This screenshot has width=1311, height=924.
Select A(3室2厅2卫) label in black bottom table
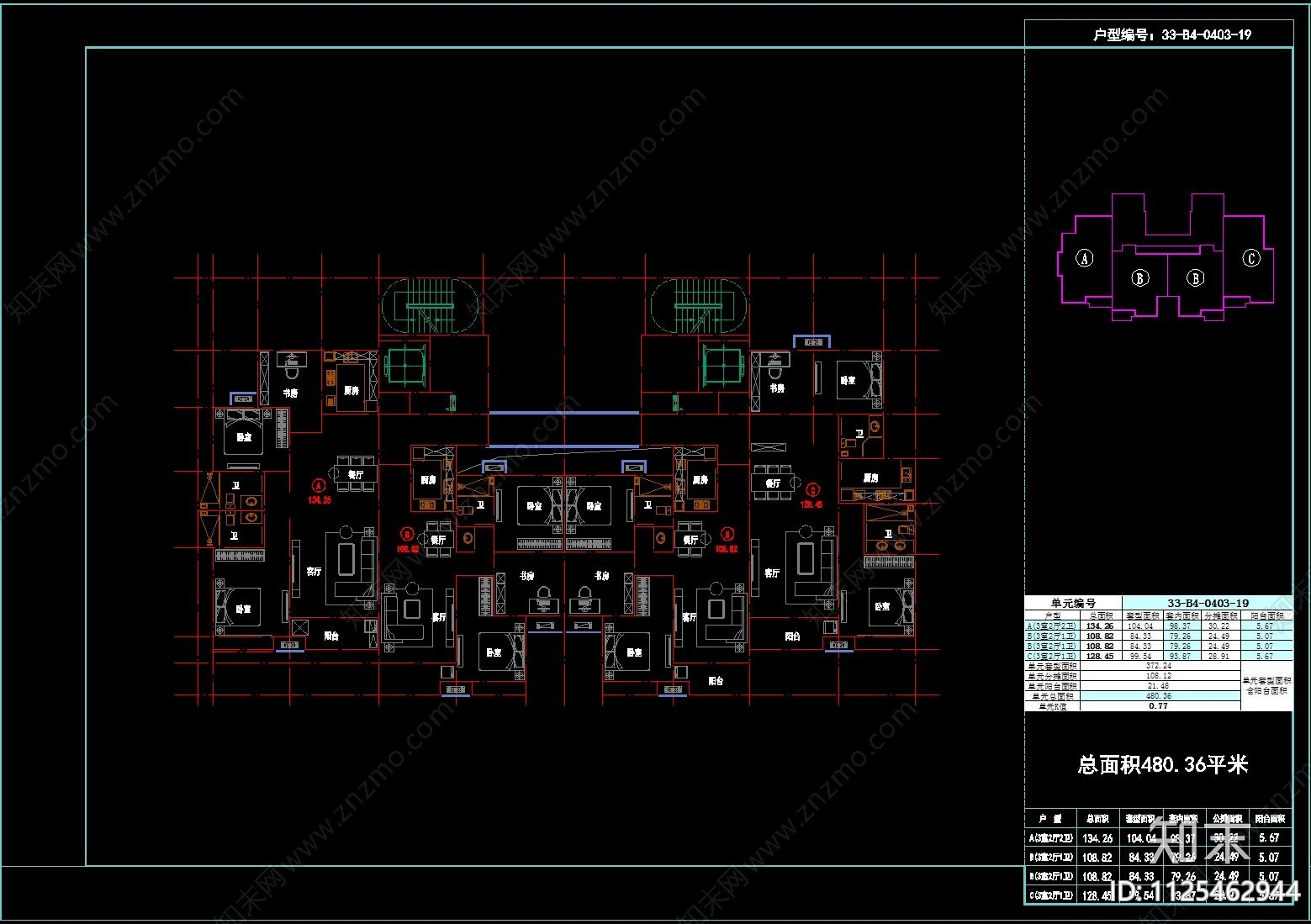coord(1051,838)
